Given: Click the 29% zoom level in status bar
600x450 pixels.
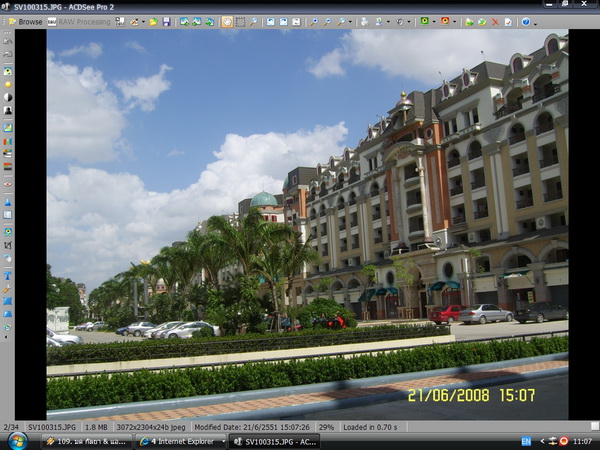Looking at the screenshot, I should (x=327, y=427).
